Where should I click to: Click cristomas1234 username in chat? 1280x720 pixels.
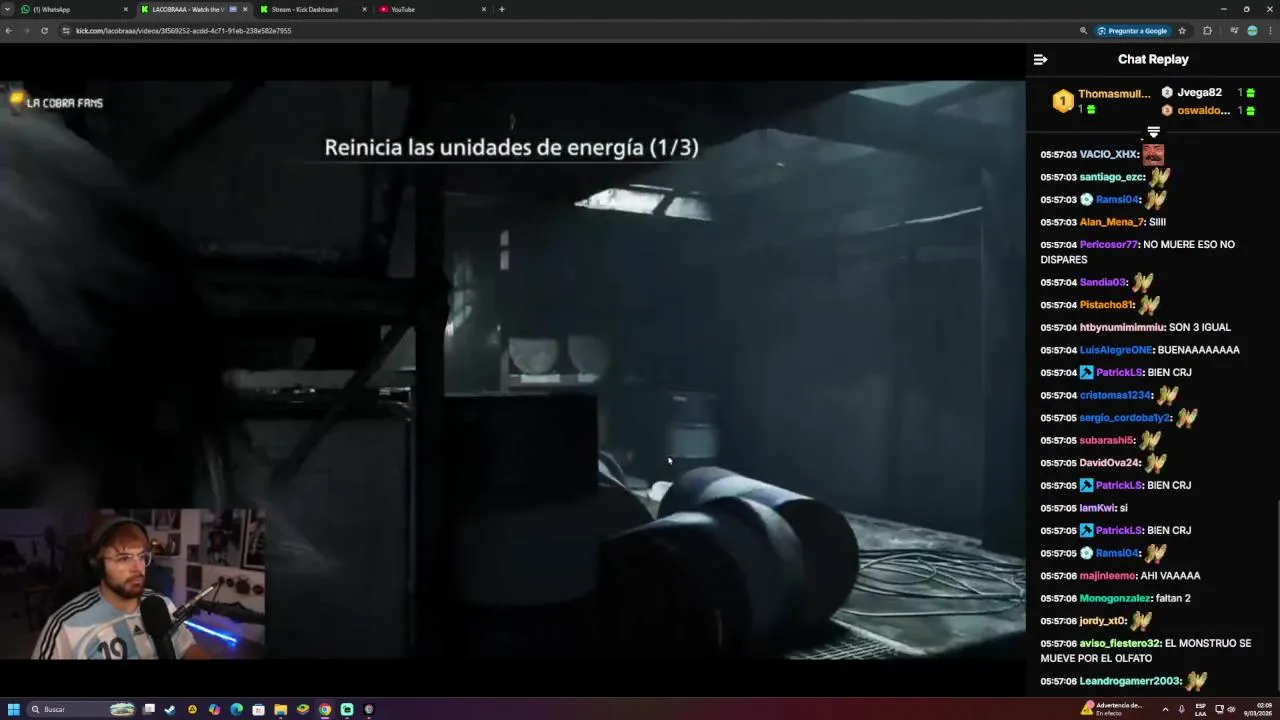coord(1116,395)
